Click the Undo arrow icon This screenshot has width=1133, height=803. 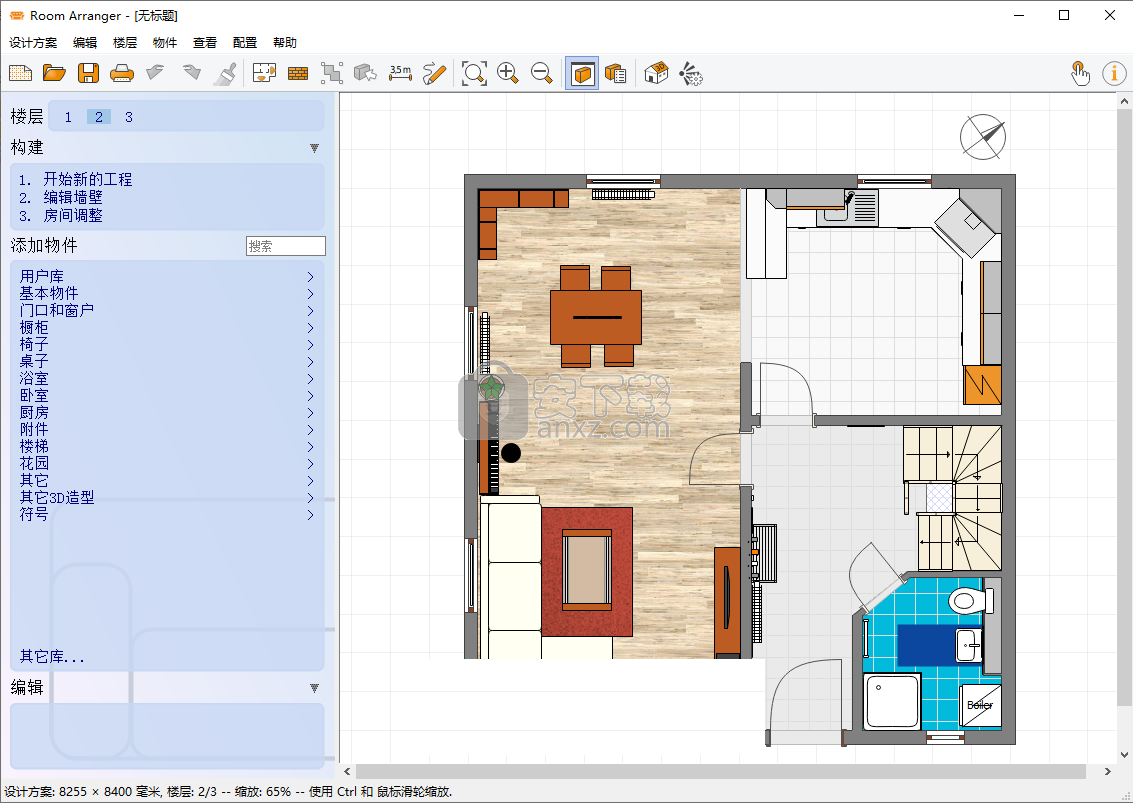pyautogui.click(x=155, y=73)
